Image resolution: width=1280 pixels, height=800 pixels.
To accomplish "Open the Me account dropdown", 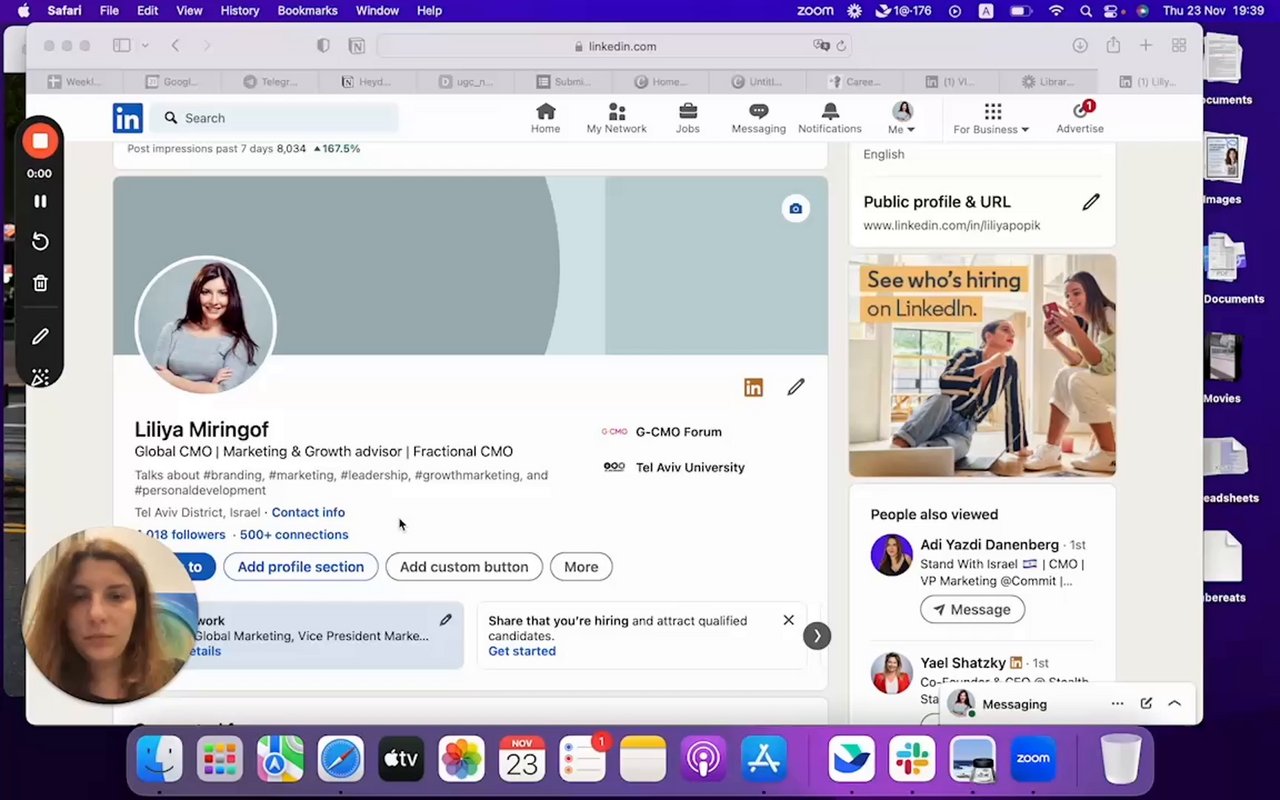I will [x=902, y=118].
